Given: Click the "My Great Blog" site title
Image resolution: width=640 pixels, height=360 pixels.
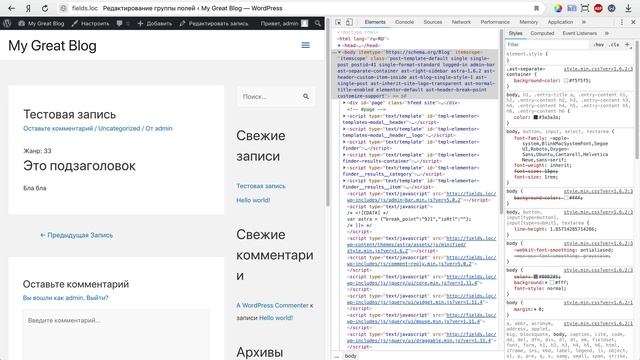Looking at the screenshot, I should click(x=52, y=45).
